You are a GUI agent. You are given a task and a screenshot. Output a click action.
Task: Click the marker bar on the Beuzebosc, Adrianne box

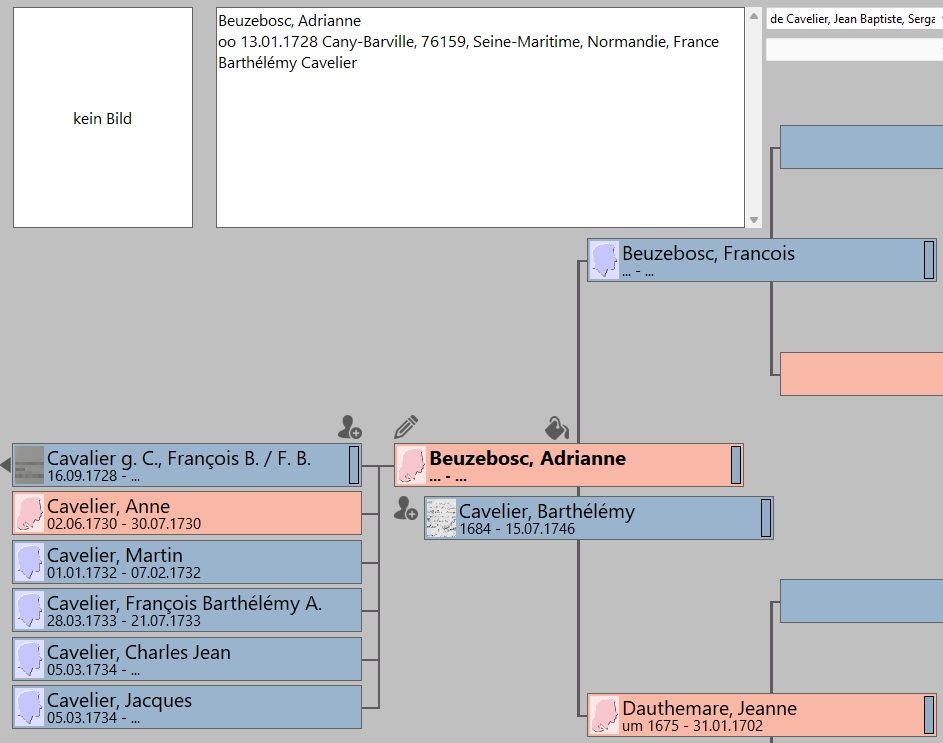pyautogui.click(x=736, y=464)
